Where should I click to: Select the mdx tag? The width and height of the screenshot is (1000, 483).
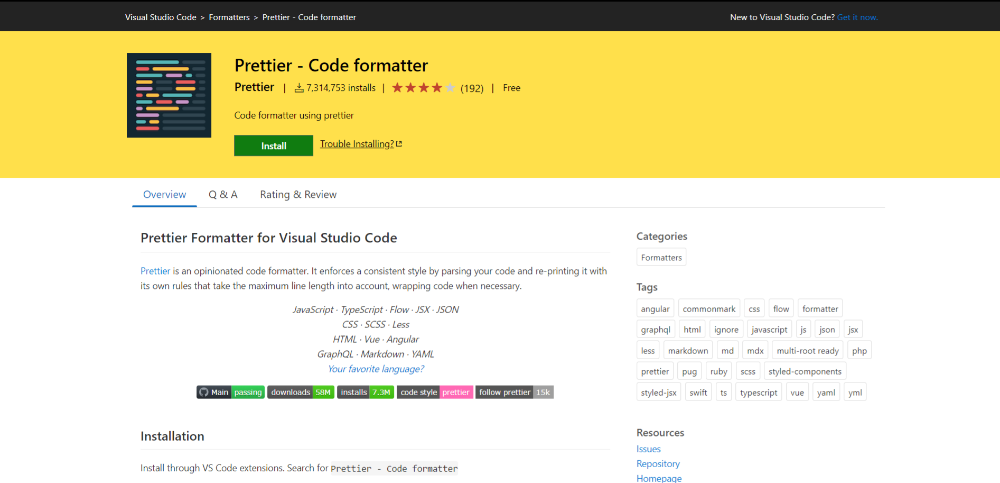coord(756,351)
